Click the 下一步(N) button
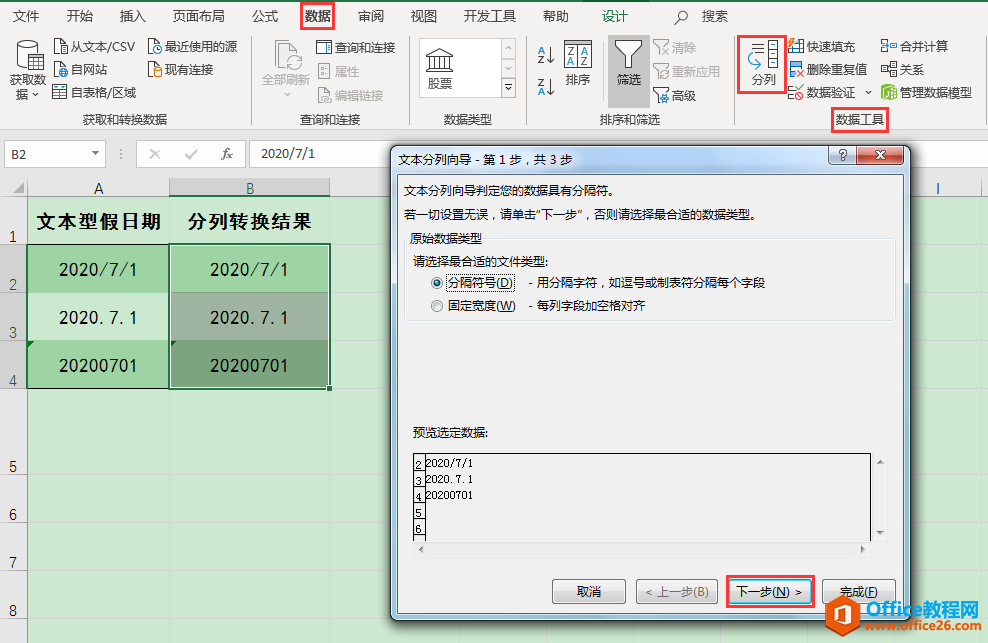This screenshot has height=643, width=988. point(769,591)
